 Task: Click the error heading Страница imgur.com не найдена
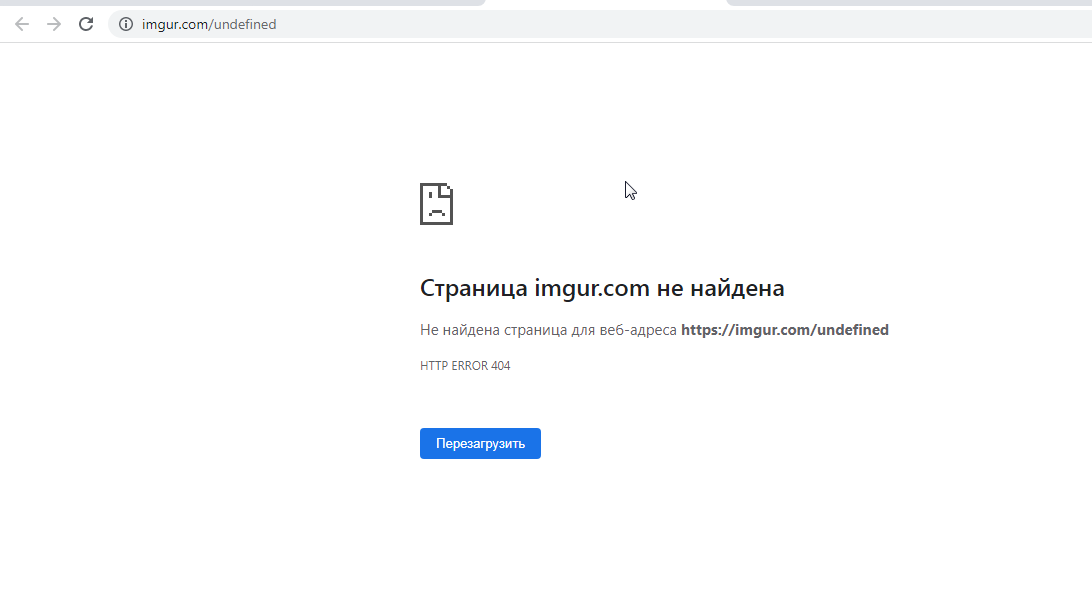(602, 288)
